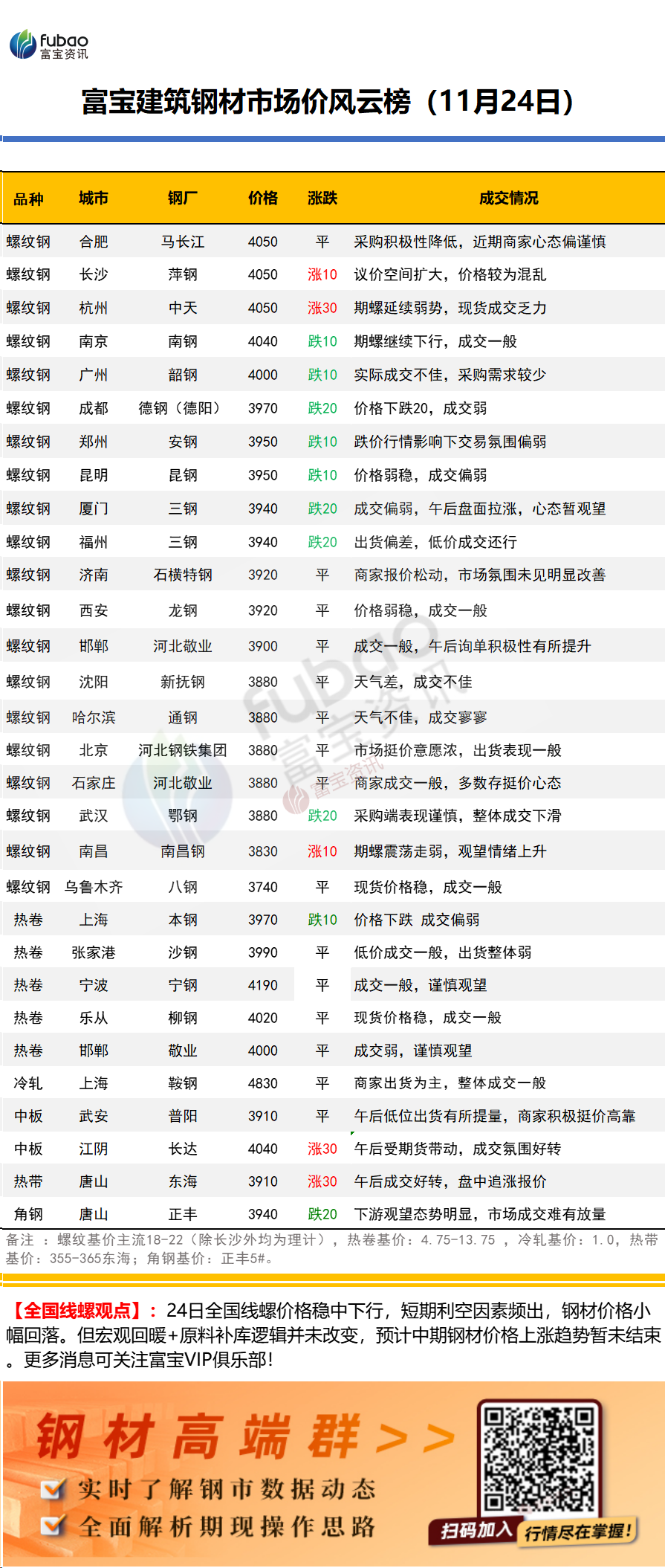Click the 昆明 city cell
This screenshot has height=1568, width=665.
coord(94,475)
